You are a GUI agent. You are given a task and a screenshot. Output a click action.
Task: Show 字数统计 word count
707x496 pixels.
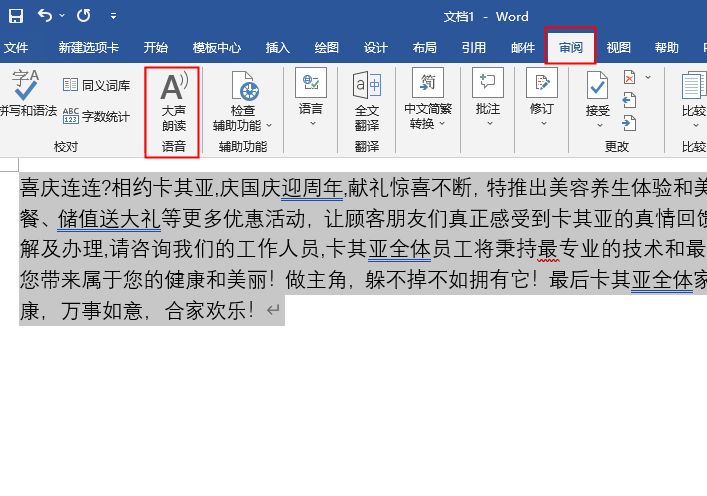click(x=96, y=116)
